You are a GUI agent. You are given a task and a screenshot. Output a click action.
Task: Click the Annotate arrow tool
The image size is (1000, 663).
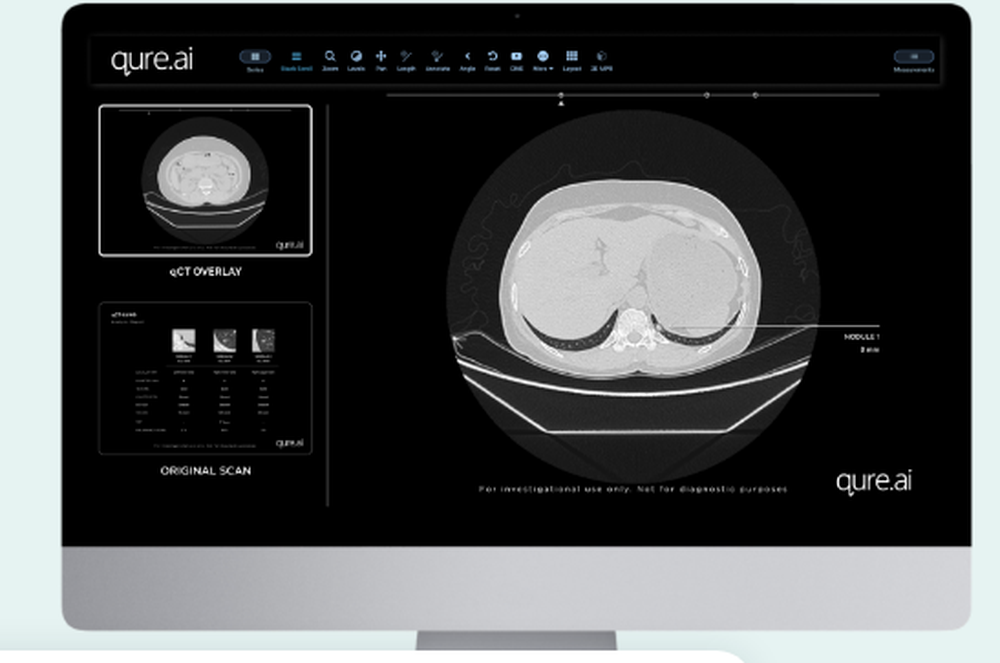pos(437,59)
